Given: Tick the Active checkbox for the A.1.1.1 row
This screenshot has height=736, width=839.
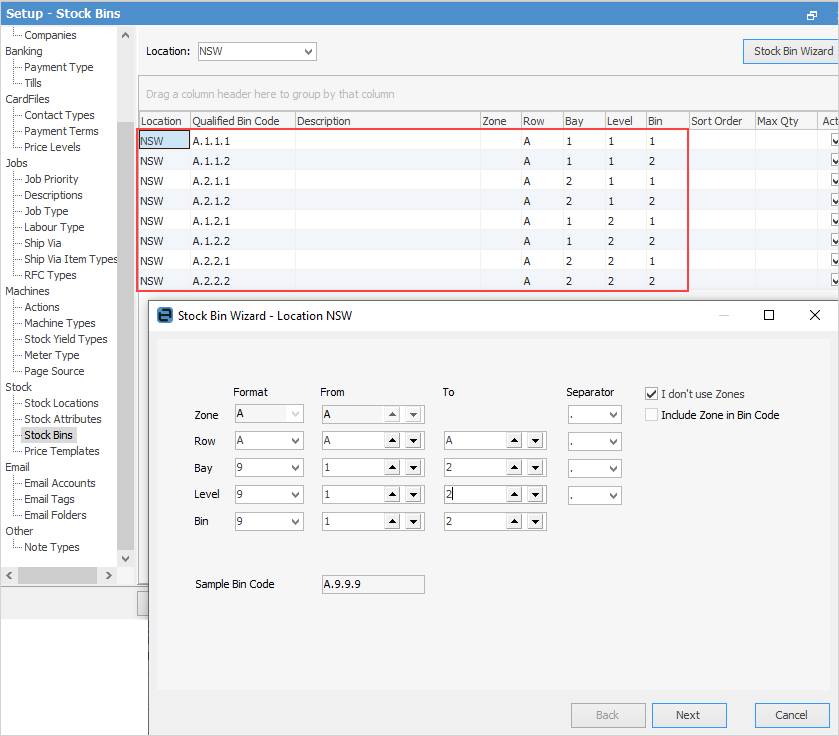Looking at the screenshot, I should coord(835,141).
